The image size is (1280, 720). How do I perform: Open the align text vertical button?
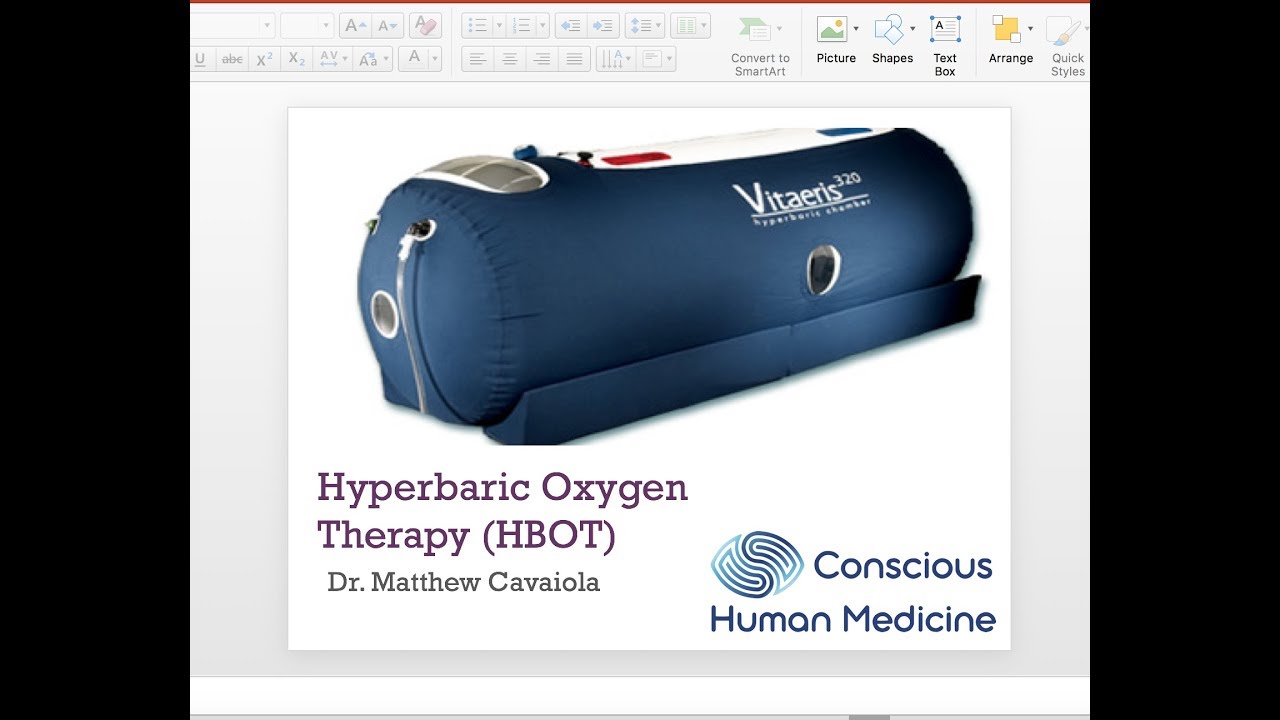(656, 59)
